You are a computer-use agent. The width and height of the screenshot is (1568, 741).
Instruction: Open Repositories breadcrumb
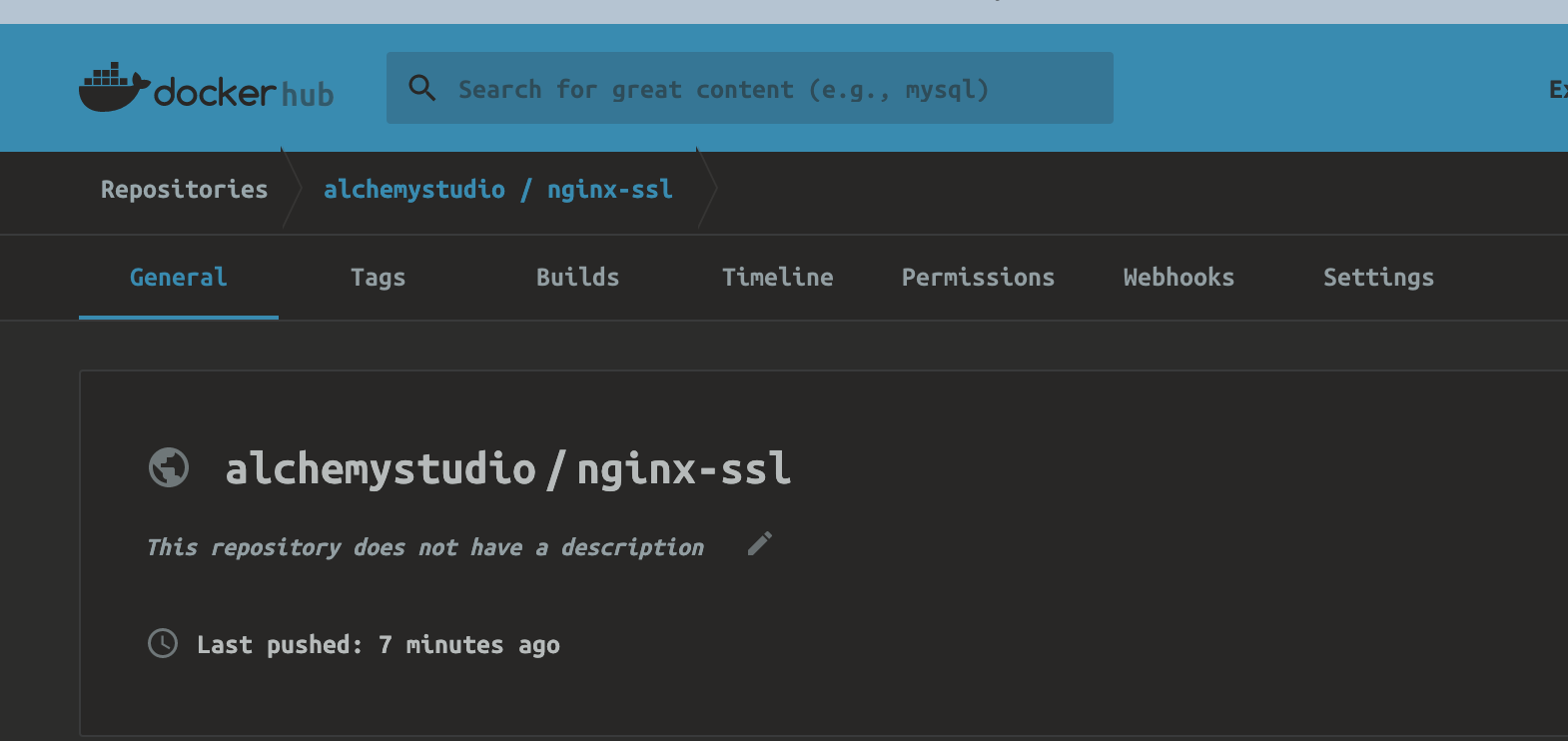184,190
